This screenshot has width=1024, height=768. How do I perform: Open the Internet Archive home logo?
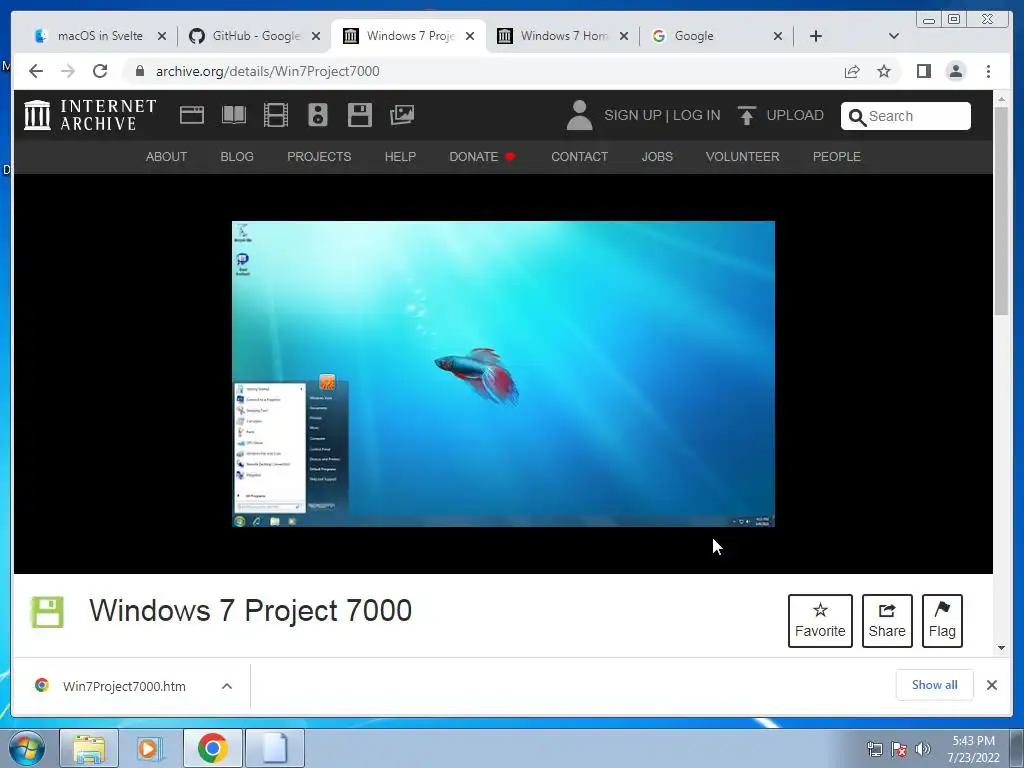[90, 115]
